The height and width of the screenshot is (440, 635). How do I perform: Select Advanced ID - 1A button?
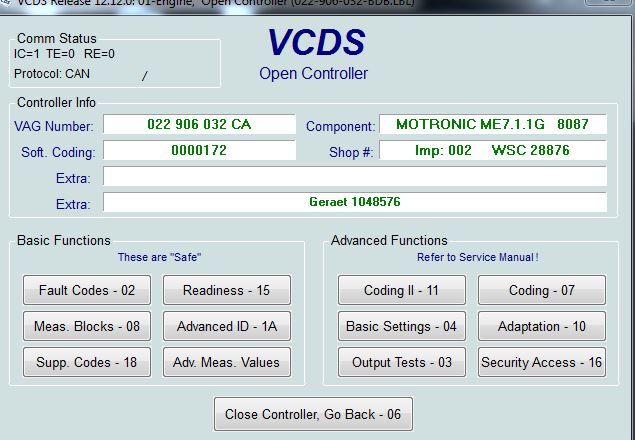(227, 326)
